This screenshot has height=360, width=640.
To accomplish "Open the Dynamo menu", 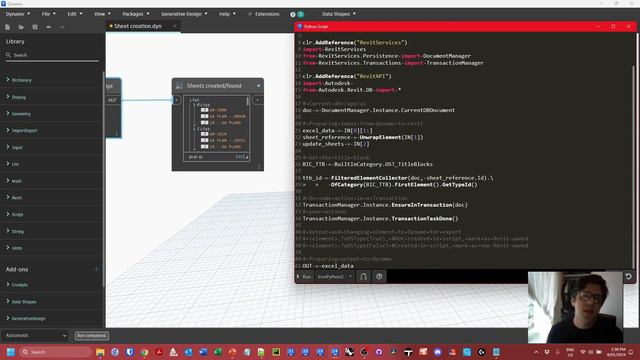I will pyautogui.click(x=18, y=14).
